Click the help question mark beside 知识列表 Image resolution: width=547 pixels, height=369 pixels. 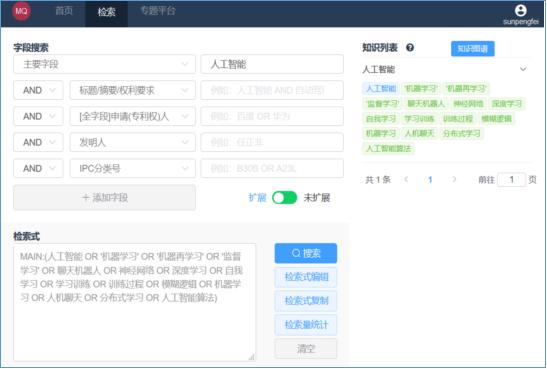[x=410, y=47]
